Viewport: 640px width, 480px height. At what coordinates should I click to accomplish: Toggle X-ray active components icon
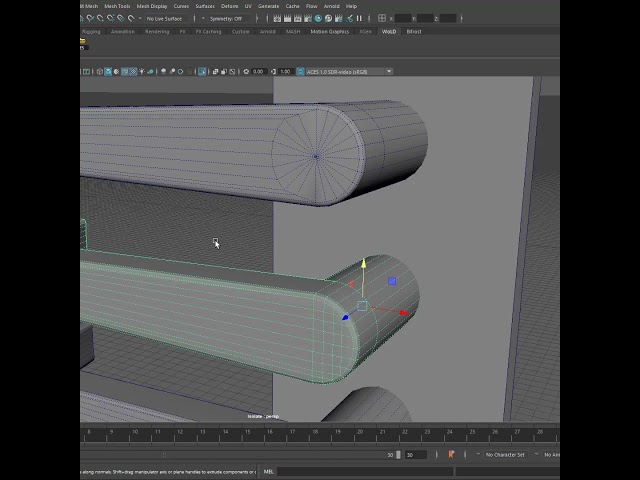pyautogui.click(x=224, y=72)
